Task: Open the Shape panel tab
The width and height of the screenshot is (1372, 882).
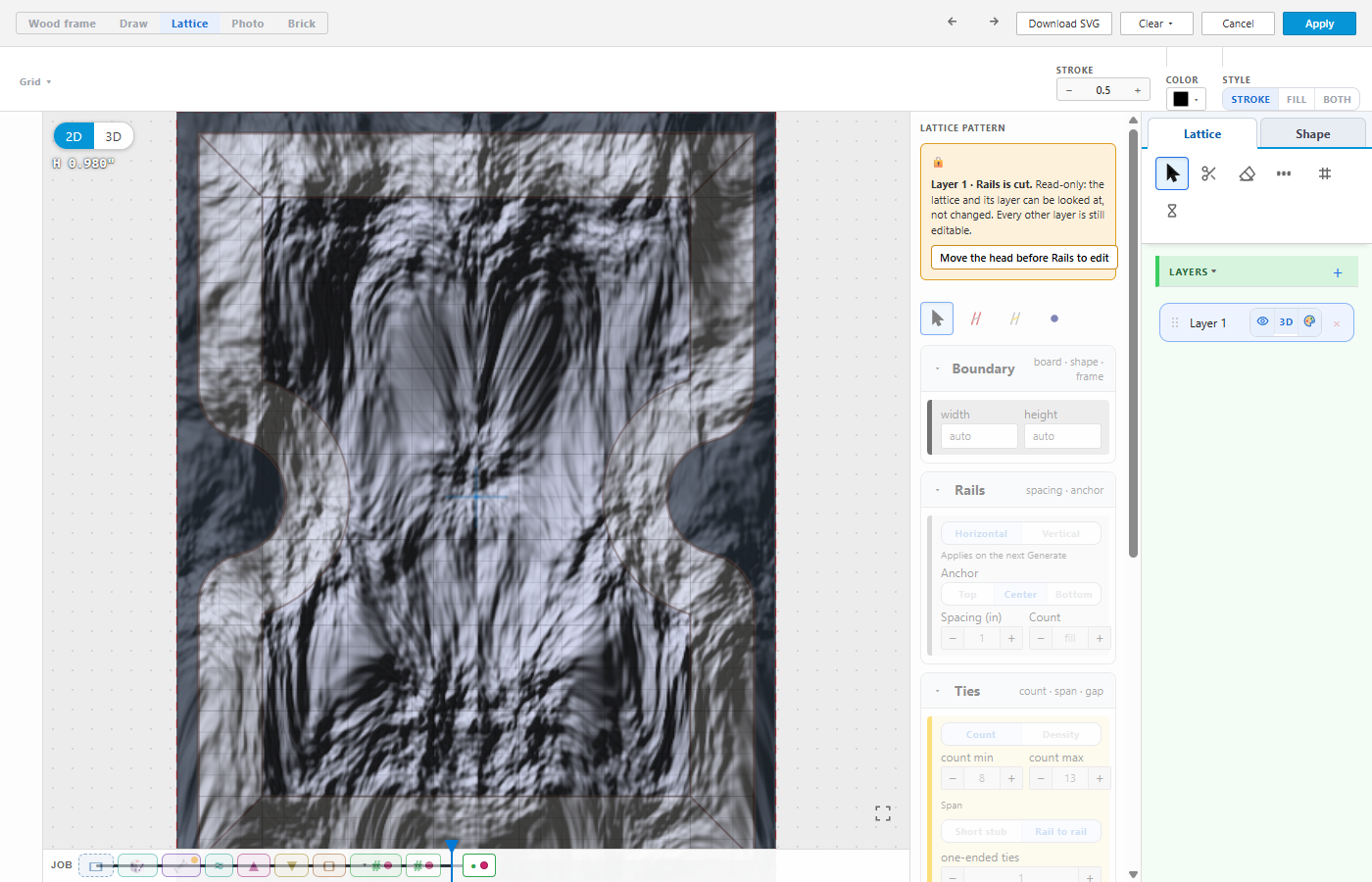Action: pos(1312,134)
